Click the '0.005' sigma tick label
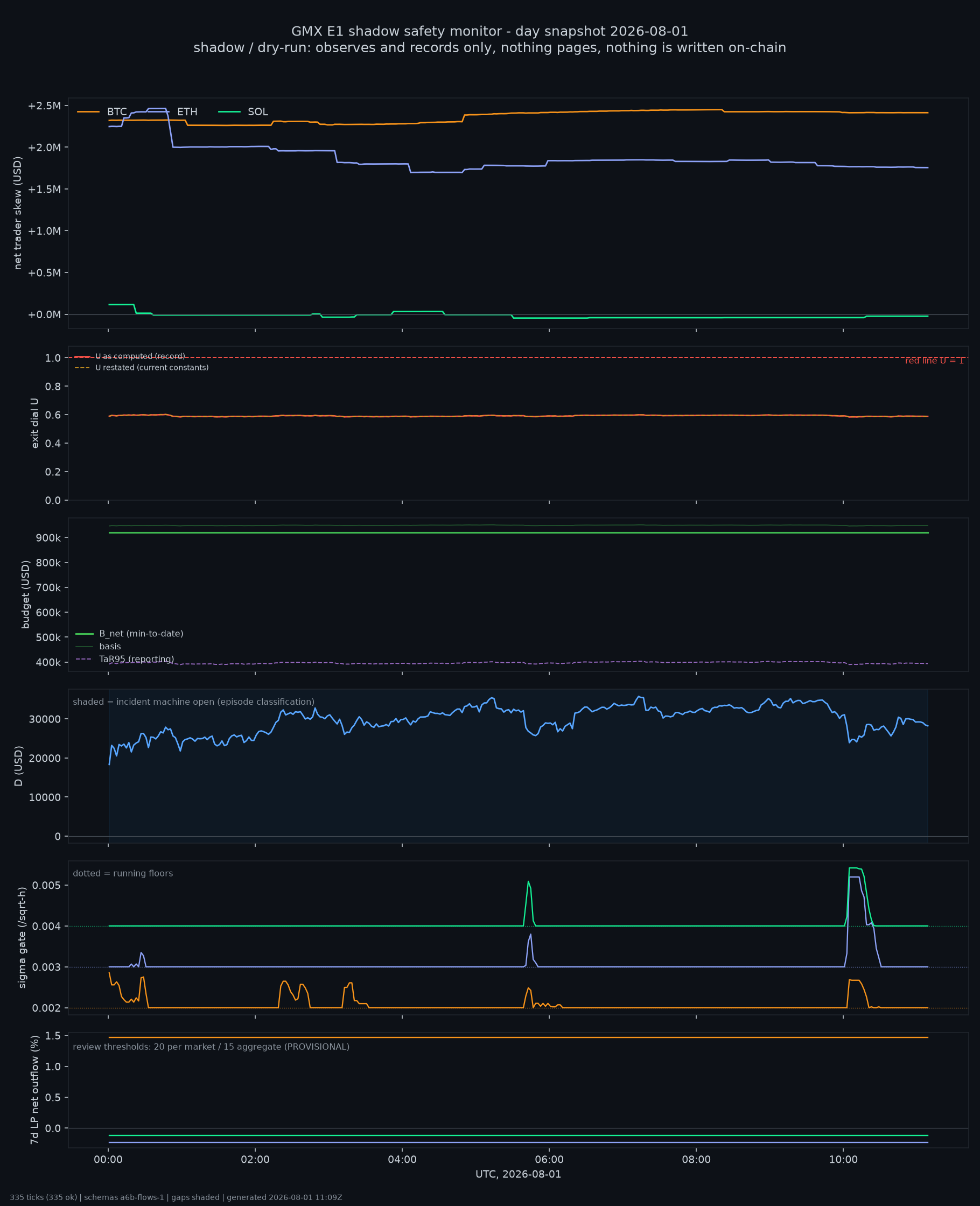Screen dimensions: 980x1206 [x=46, y=886]
